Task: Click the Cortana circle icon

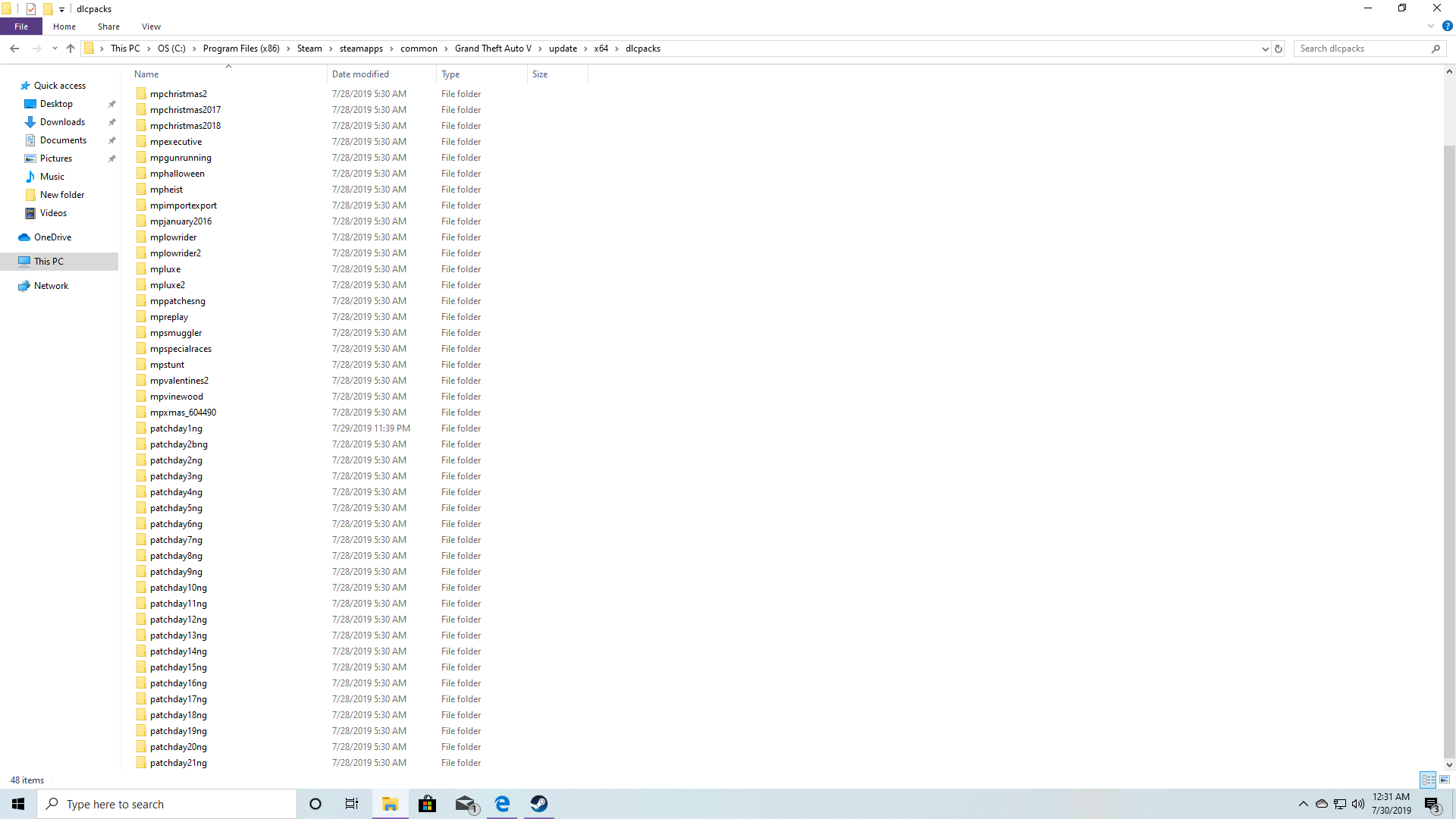Action: [315, 804]
